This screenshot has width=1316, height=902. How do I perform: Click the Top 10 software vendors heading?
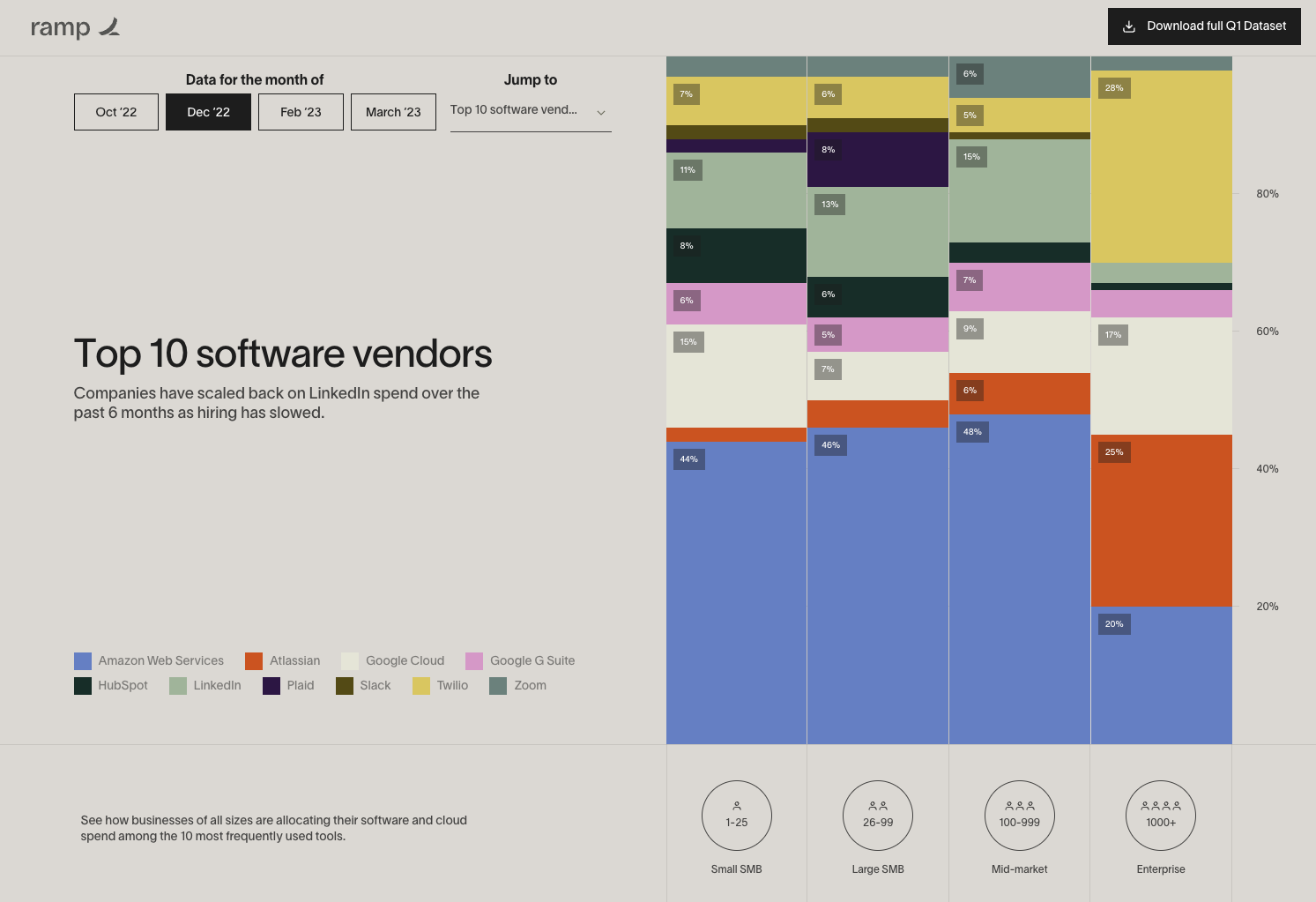pos(283,354)
